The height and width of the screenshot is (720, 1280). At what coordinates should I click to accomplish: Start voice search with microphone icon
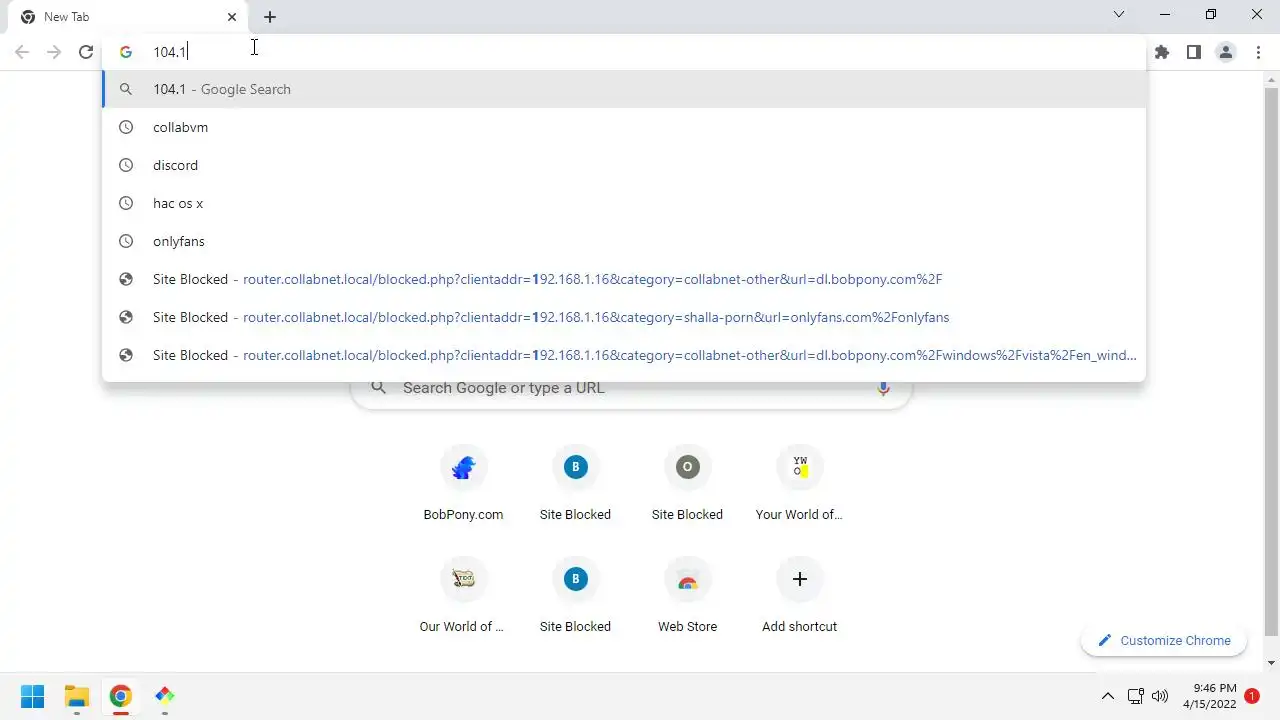[x=883, y=388]
